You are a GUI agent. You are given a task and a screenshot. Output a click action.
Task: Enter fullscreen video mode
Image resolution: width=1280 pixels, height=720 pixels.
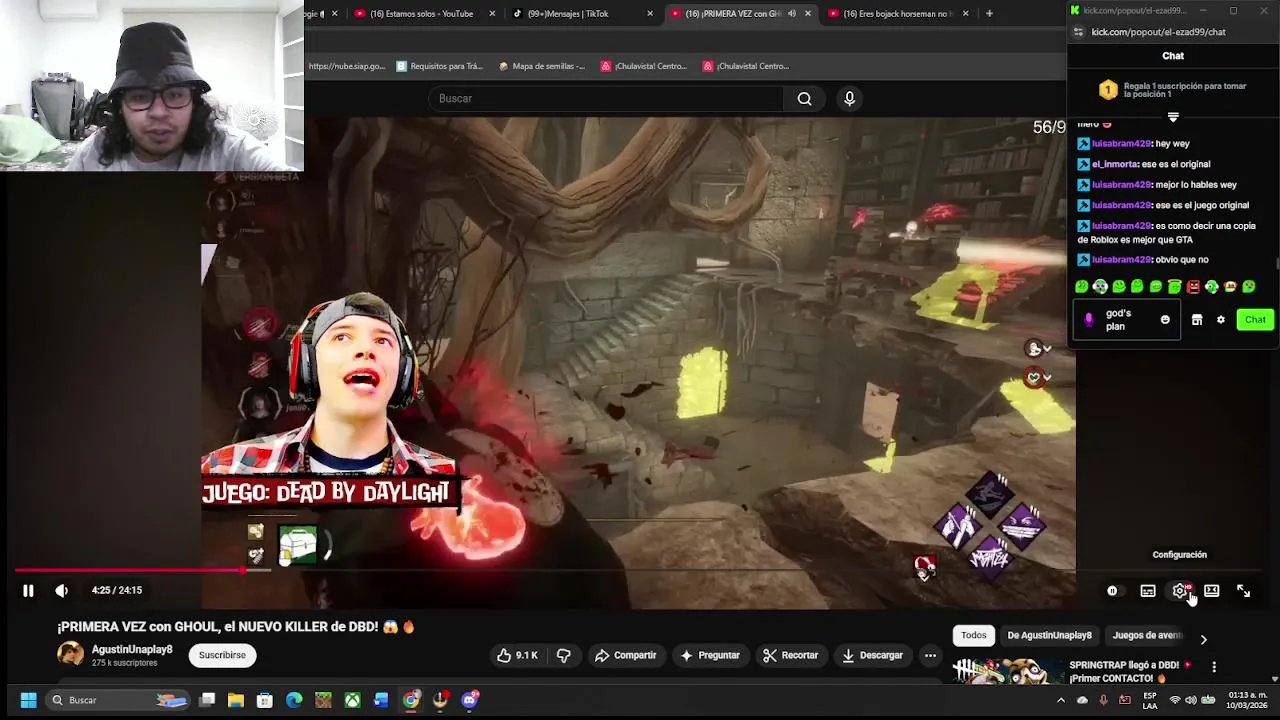tap(1243, 591)
